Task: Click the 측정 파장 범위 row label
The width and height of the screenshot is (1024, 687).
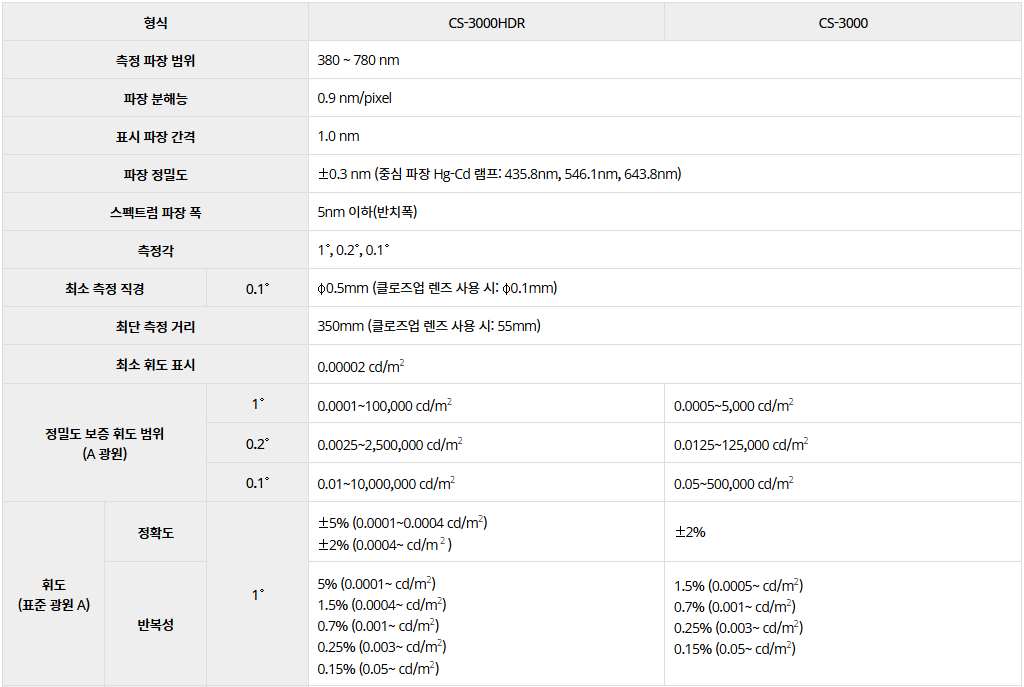Action: [x=155, y=61]
